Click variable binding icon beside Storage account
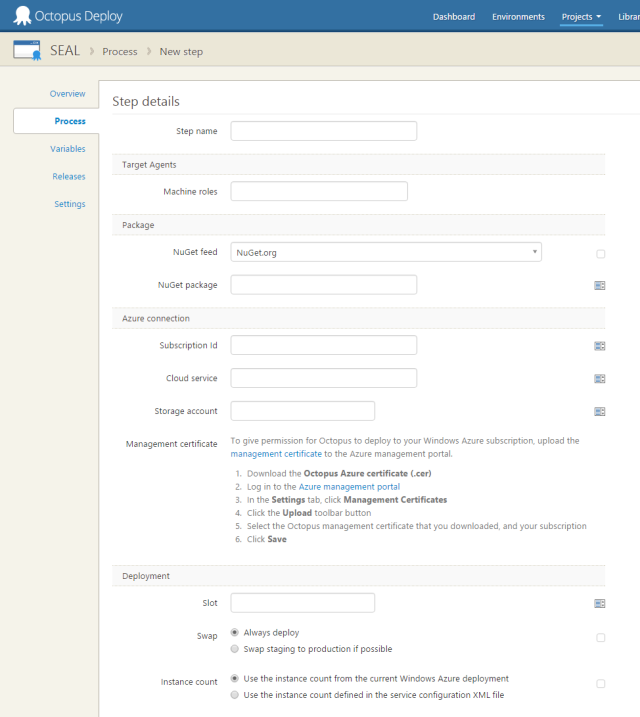The width and height of the screenshot is (640, 717). pyautogui.click(x=600, y=411)
